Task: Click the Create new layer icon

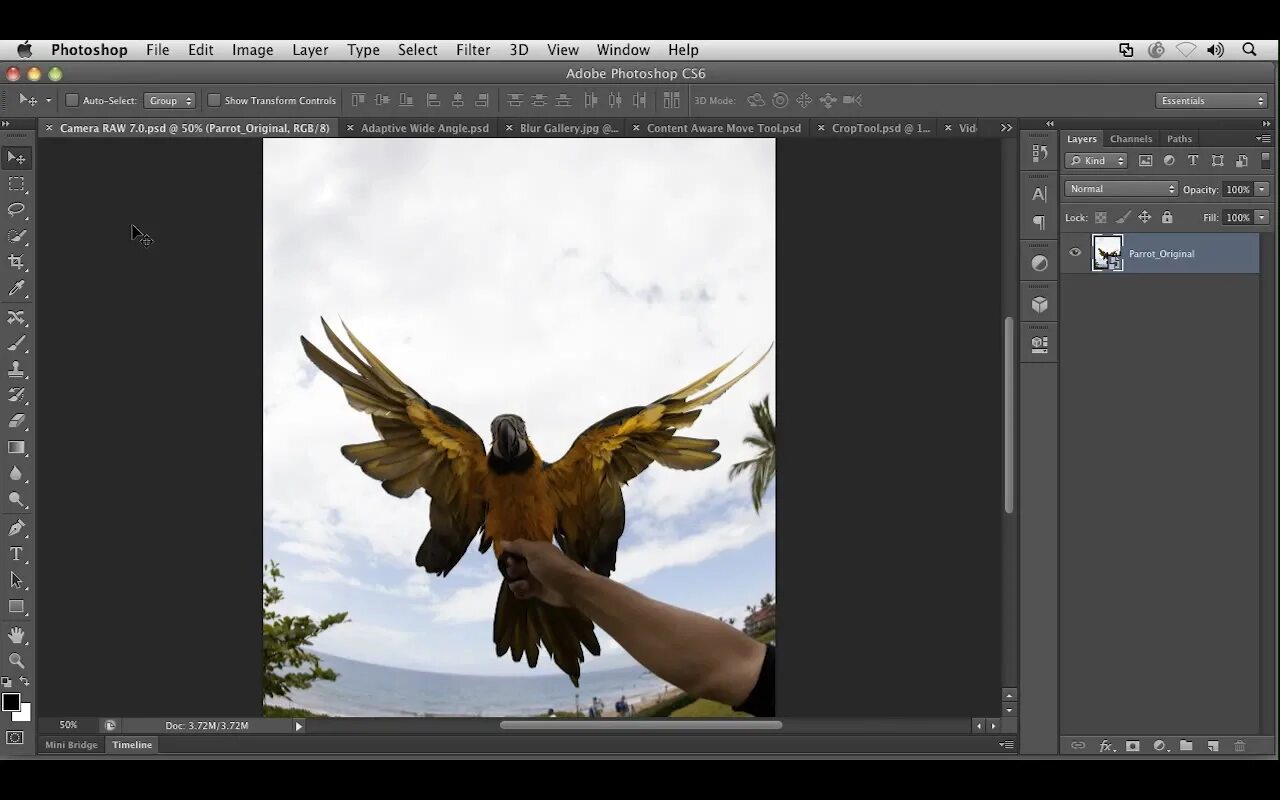Action: point(1213,745)
